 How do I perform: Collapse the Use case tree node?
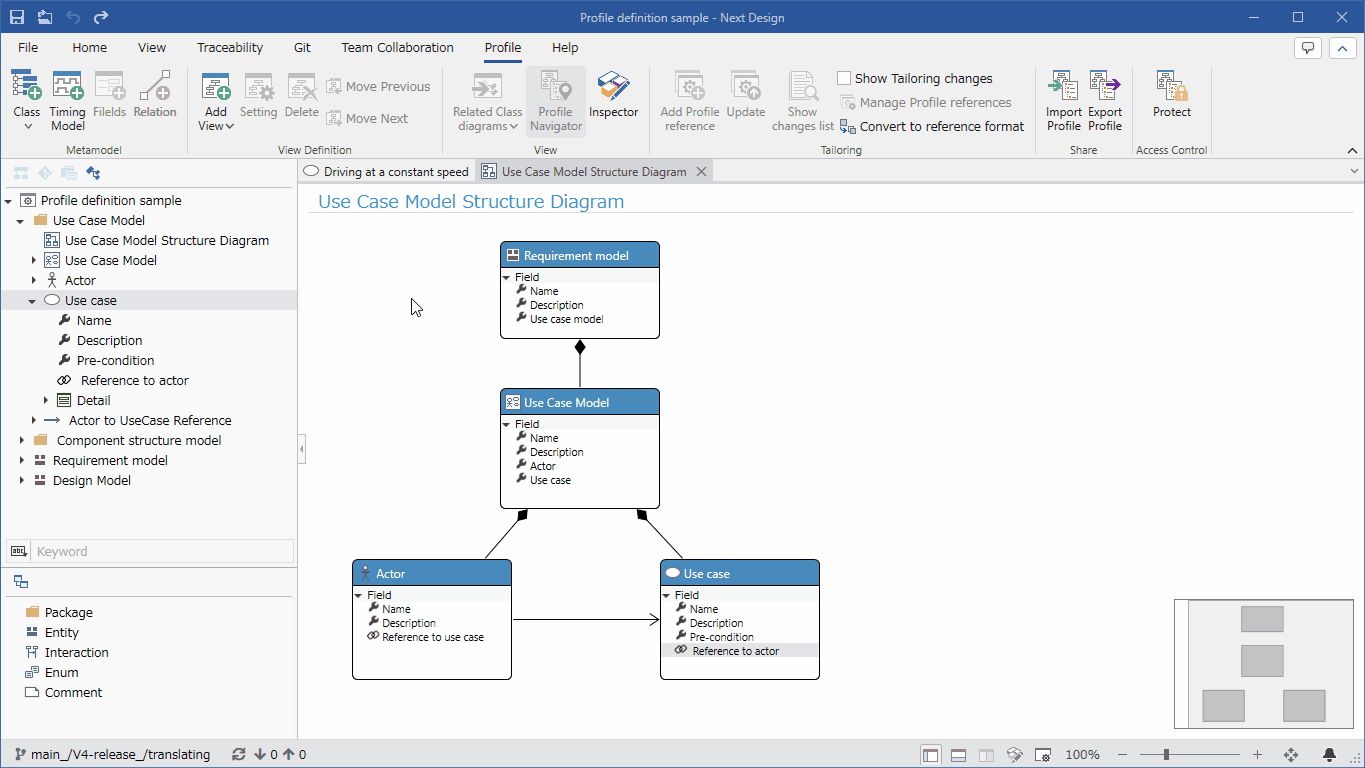pyautogui.click(x=33, y=301)
